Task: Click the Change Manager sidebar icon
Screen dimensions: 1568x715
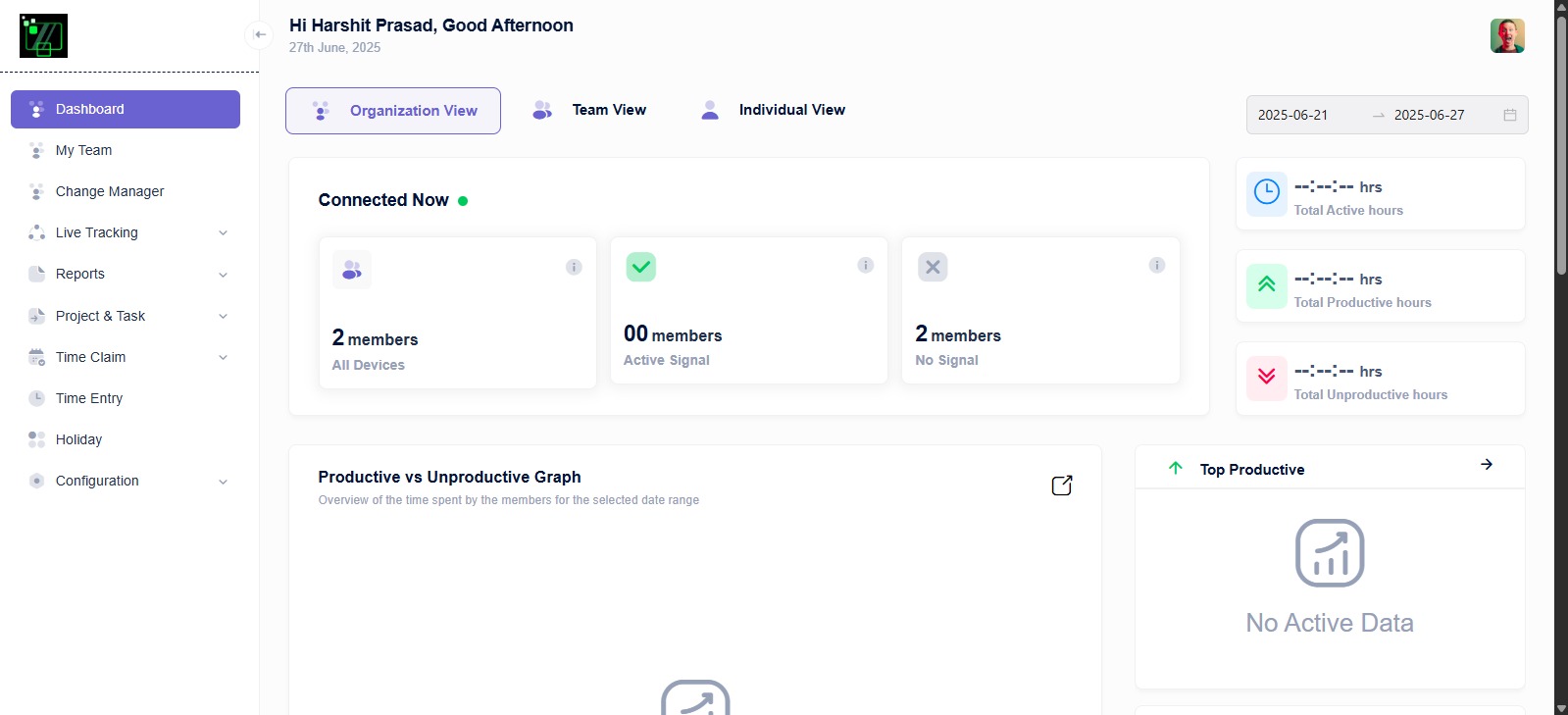Action: (x=36, y=191)
